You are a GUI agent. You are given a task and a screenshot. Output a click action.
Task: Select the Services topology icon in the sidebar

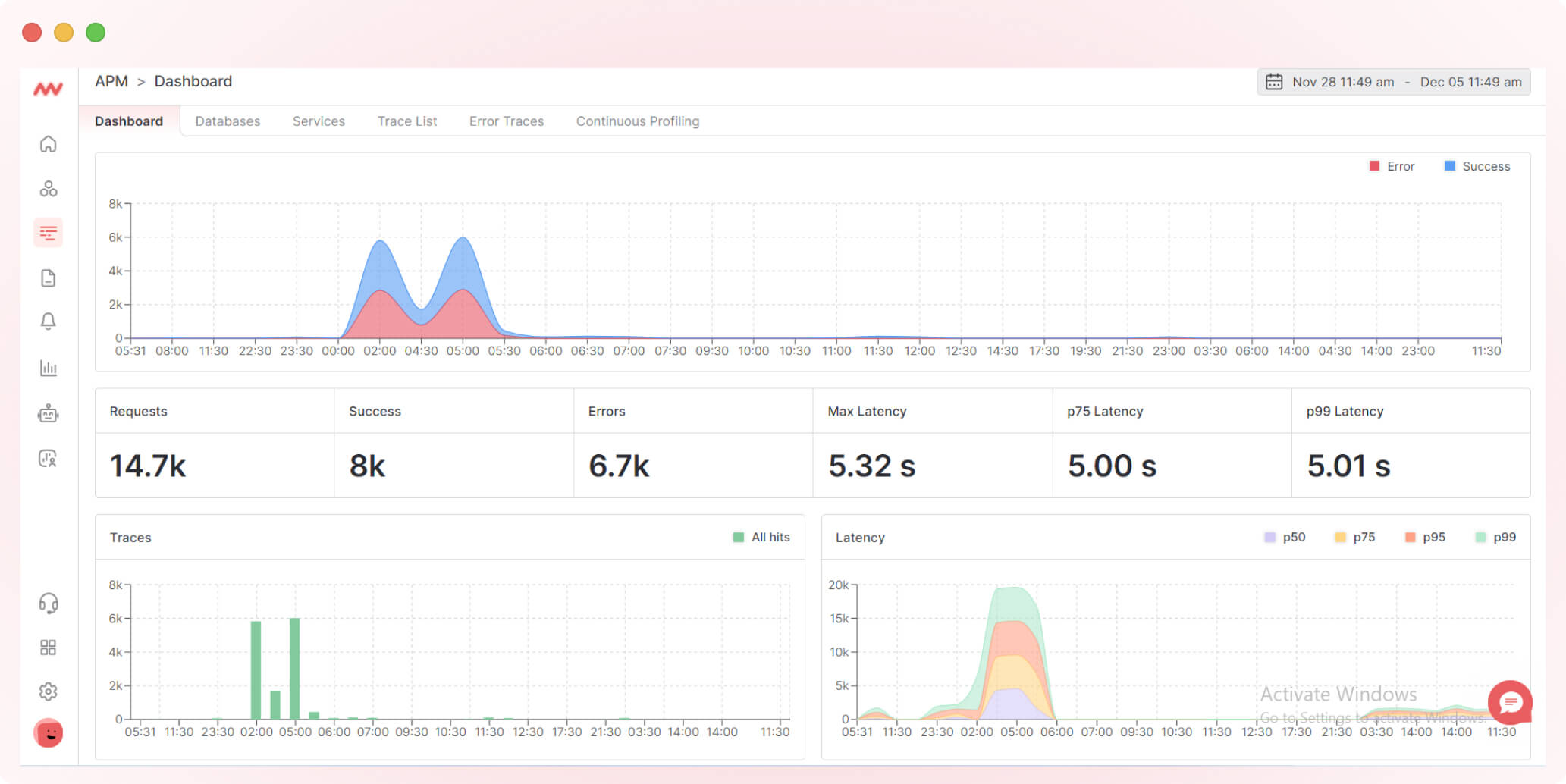tap(48, 188)
